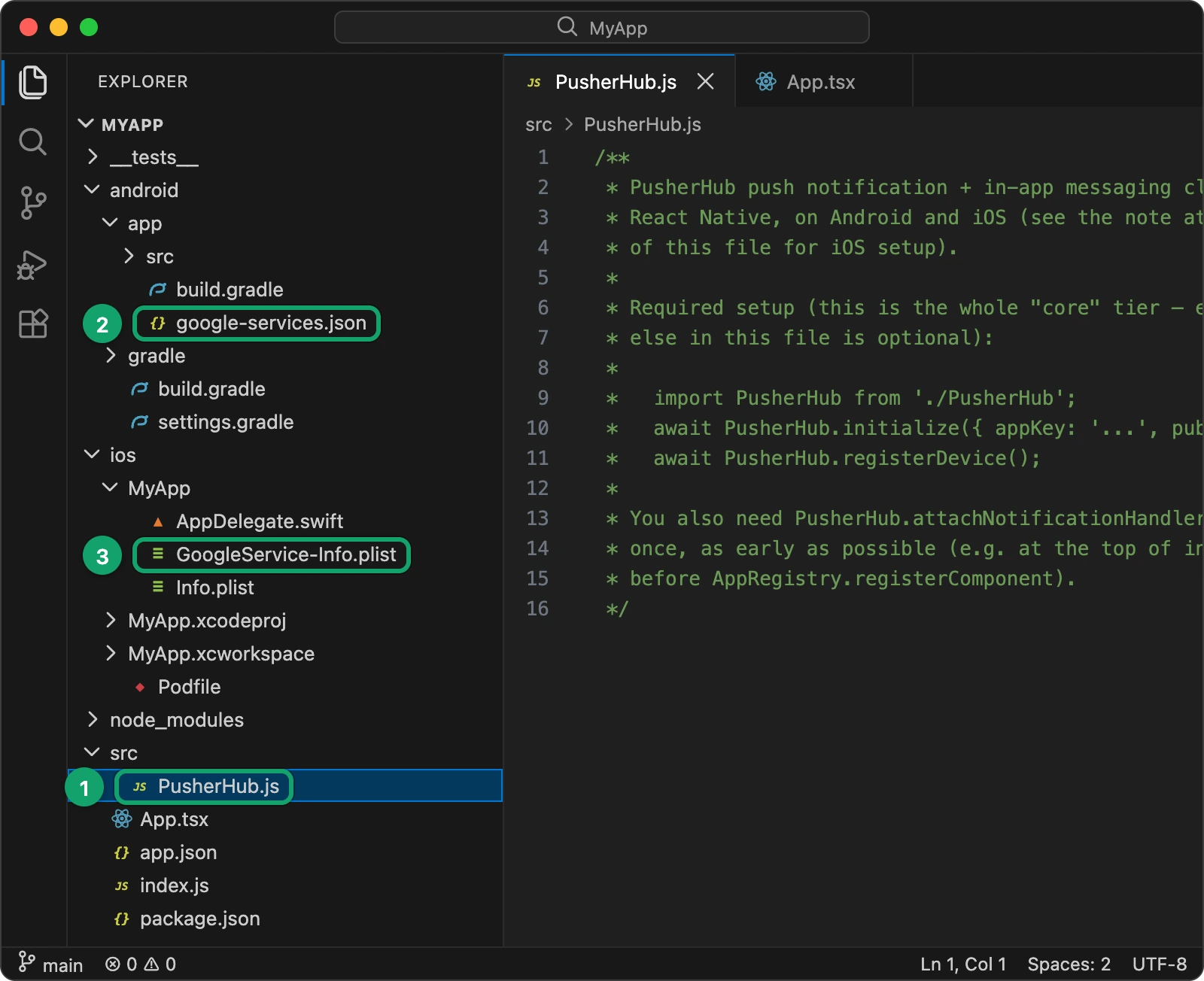Open GoogleService-Info.plist file
The height and width of the screenshot is (981, 1204).
tap(285, 554)
